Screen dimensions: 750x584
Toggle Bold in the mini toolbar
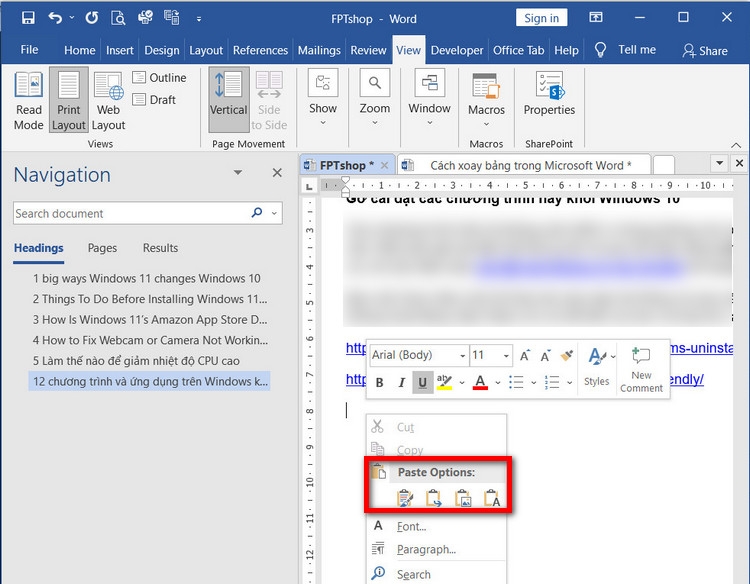click(x=380, y=382)
